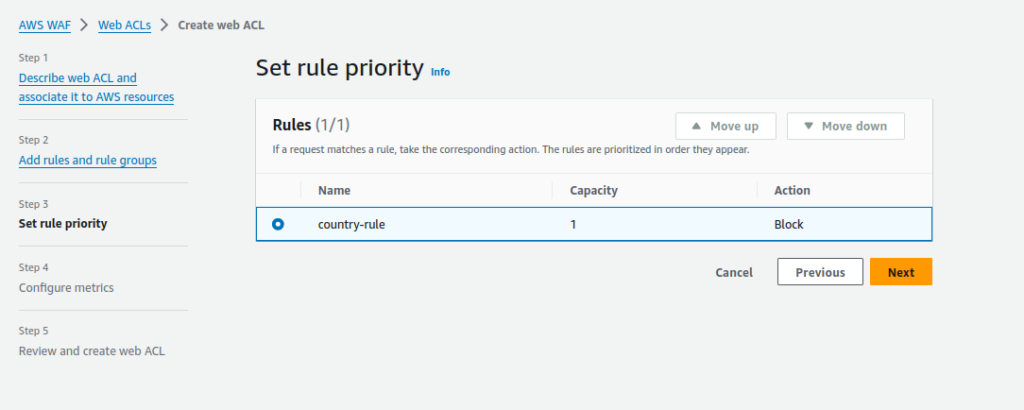Click the Create web ACL breadcrumb text

[221, 25]
